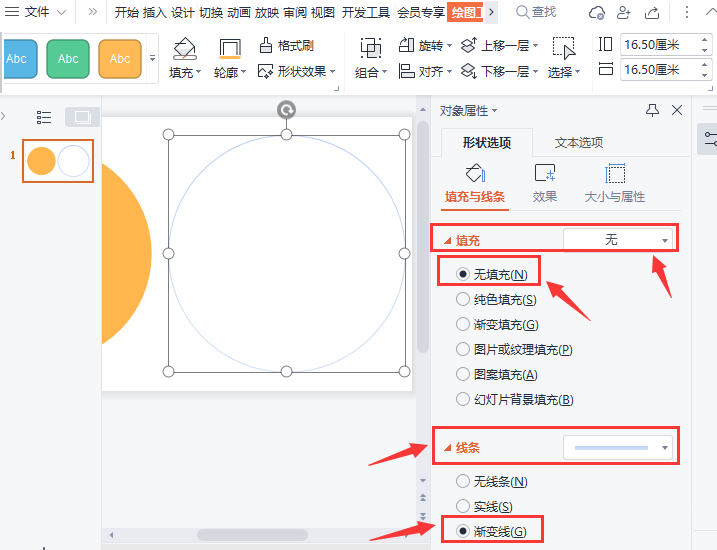
Task: Pin the 对象属性 panel
Action: [652, 110]
